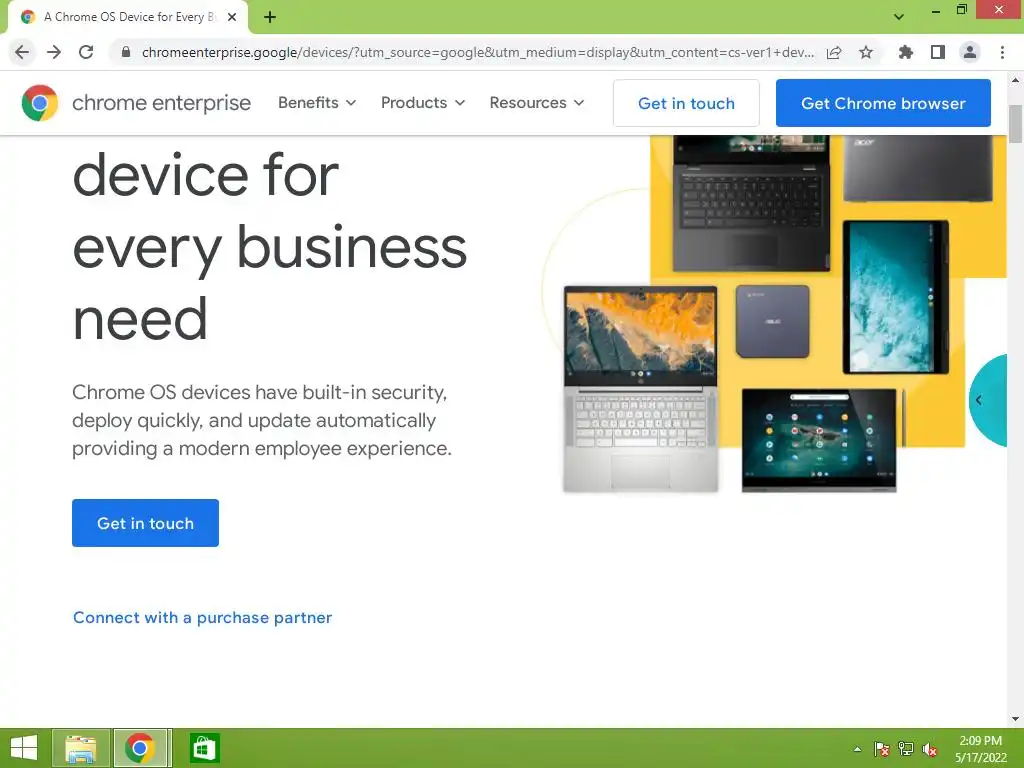Open Connect with a purchase partner link

[x=202, y=617]
